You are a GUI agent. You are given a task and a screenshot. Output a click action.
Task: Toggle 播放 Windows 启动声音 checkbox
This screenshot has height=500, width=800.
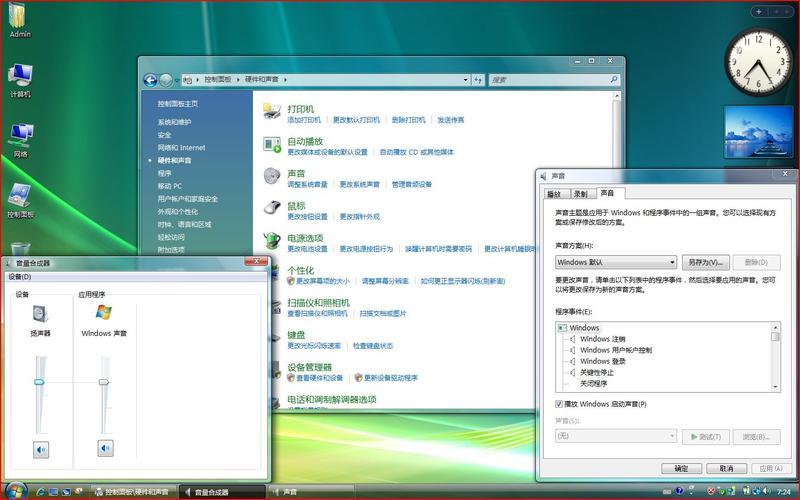(x=559, y=404)
